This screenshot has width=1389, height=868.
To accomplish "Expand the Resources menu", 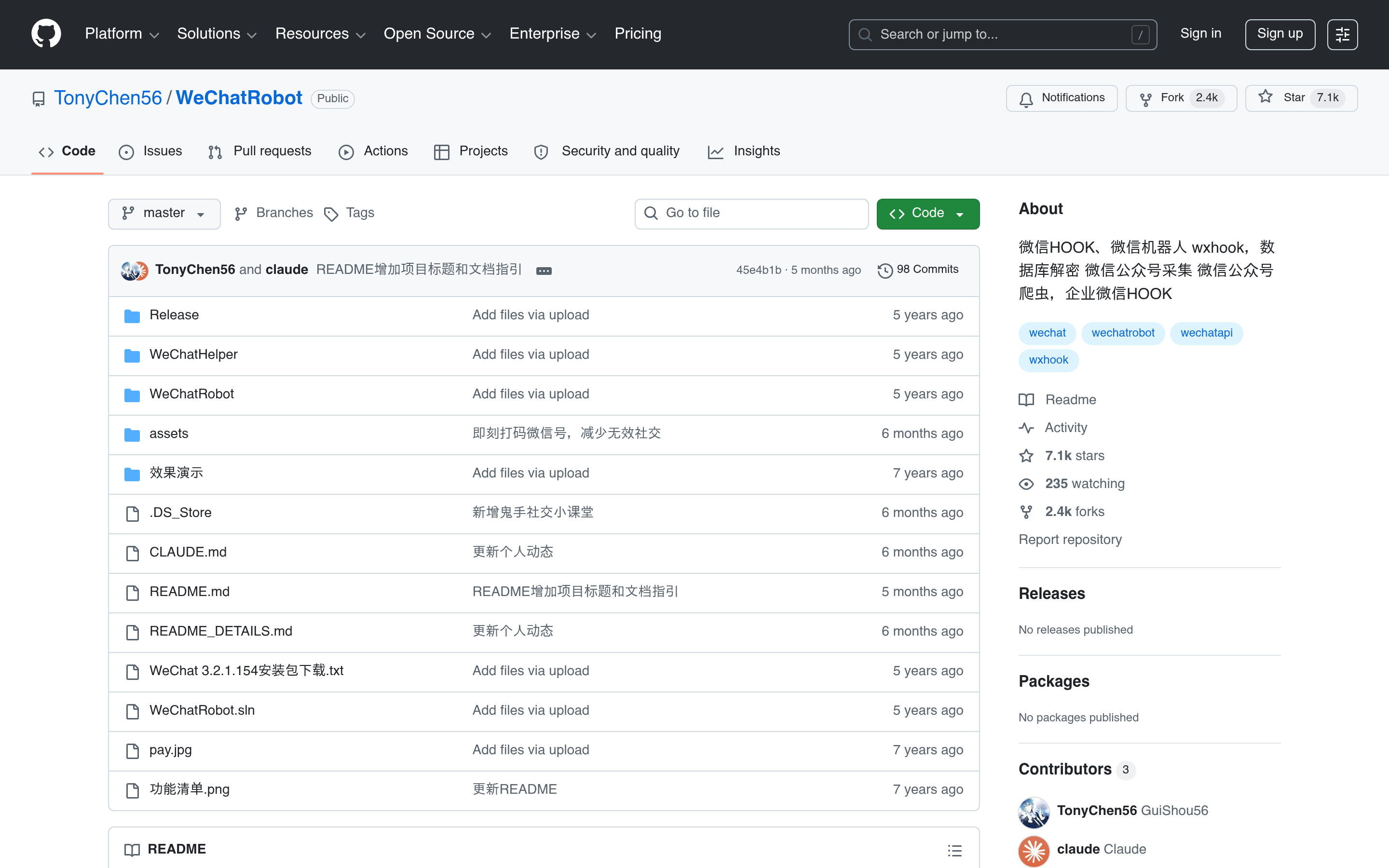I will [320, 34].
